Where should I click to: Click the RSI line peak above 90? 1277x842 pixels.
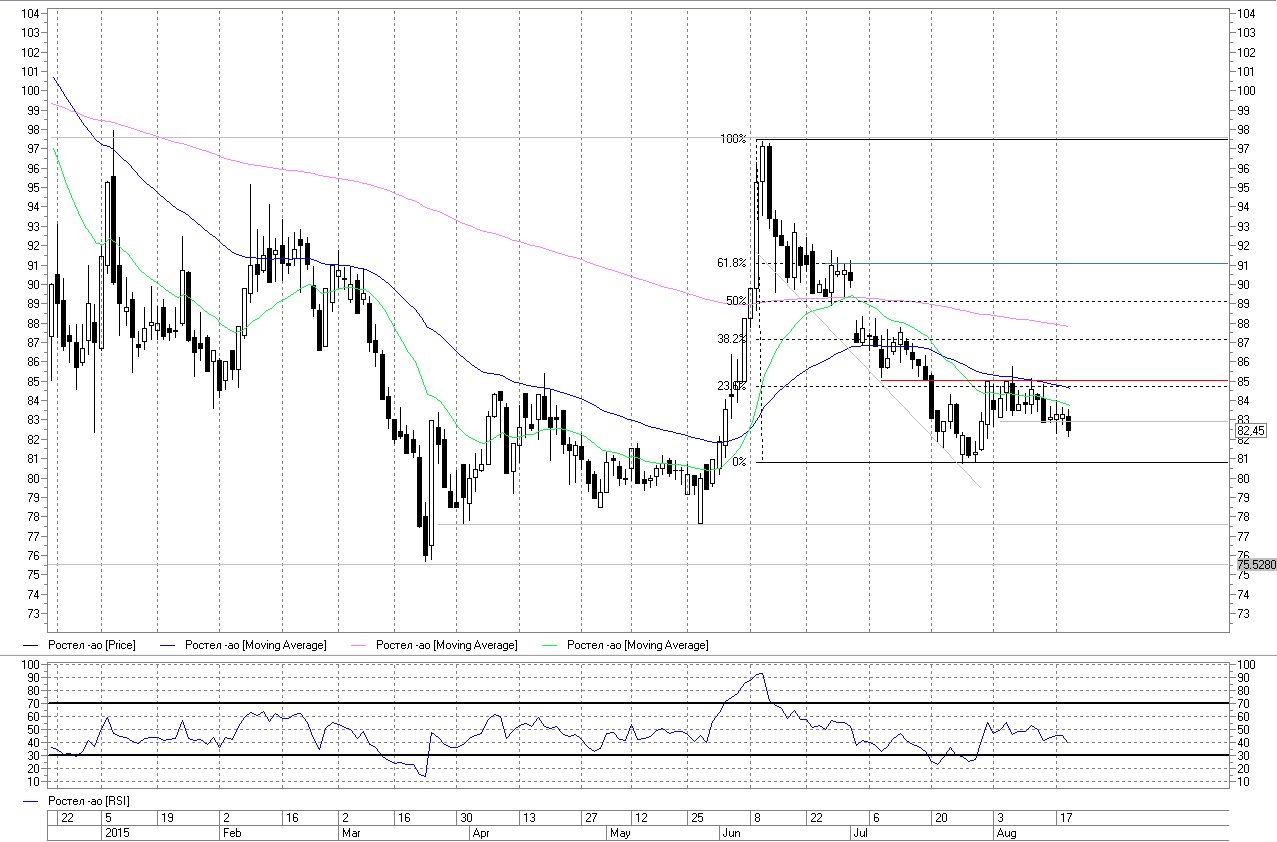762,673
